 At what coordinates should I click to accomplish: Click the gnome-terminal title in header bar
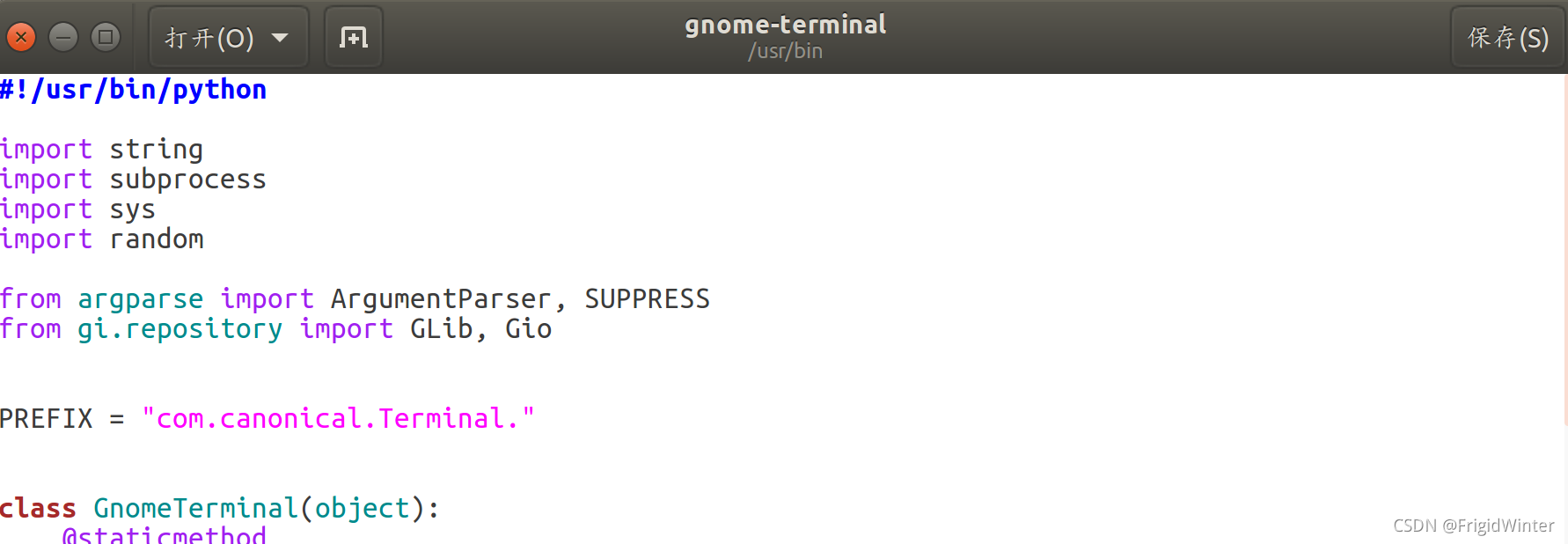click(785, 25)
